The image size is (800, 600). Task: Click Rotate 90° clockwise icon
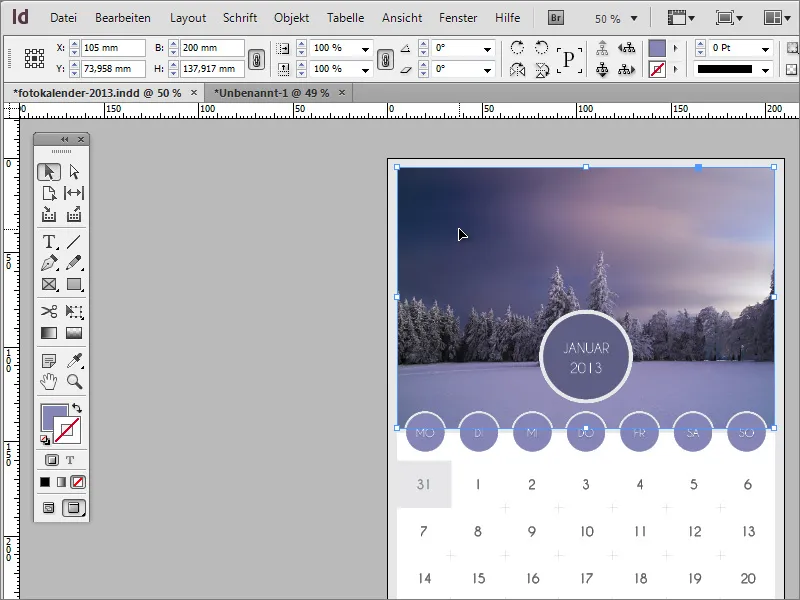coord(517,48)
